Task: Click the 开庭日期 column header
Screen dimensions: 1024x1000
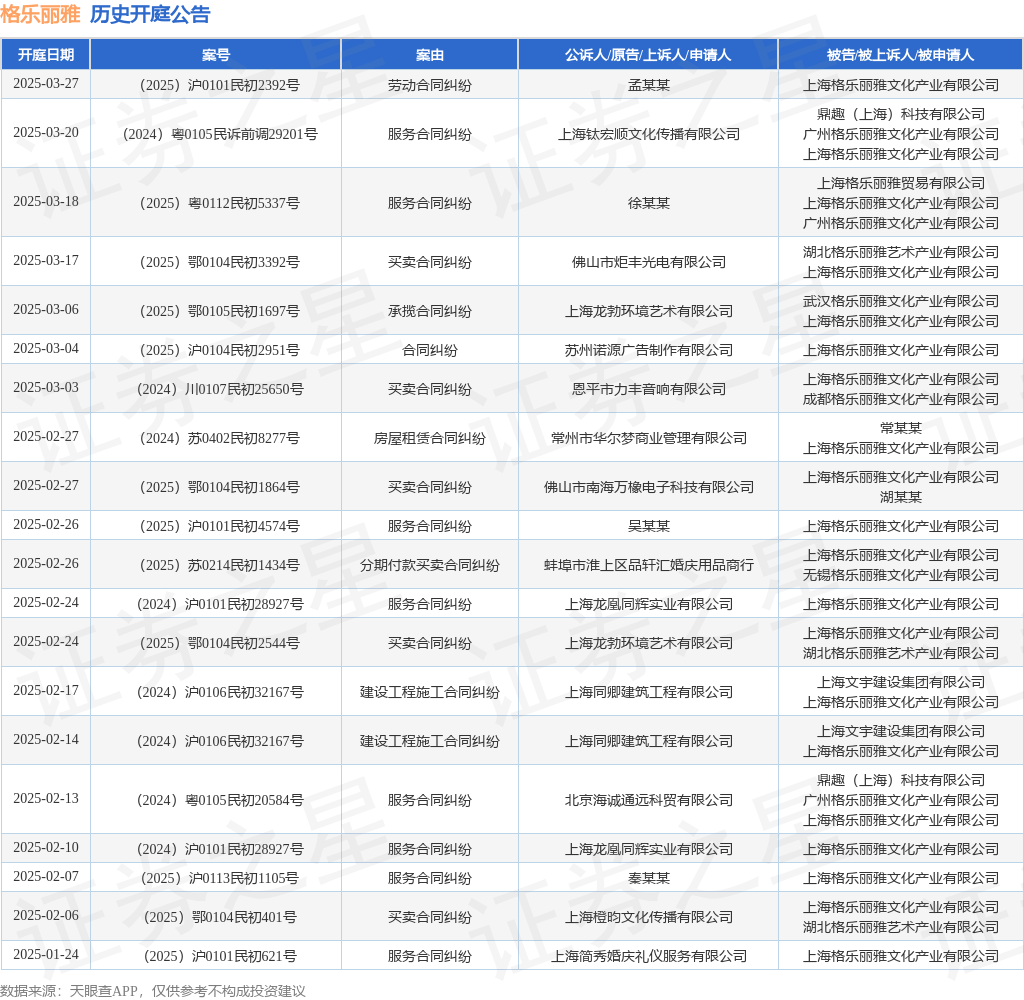Action: point(46,55)
